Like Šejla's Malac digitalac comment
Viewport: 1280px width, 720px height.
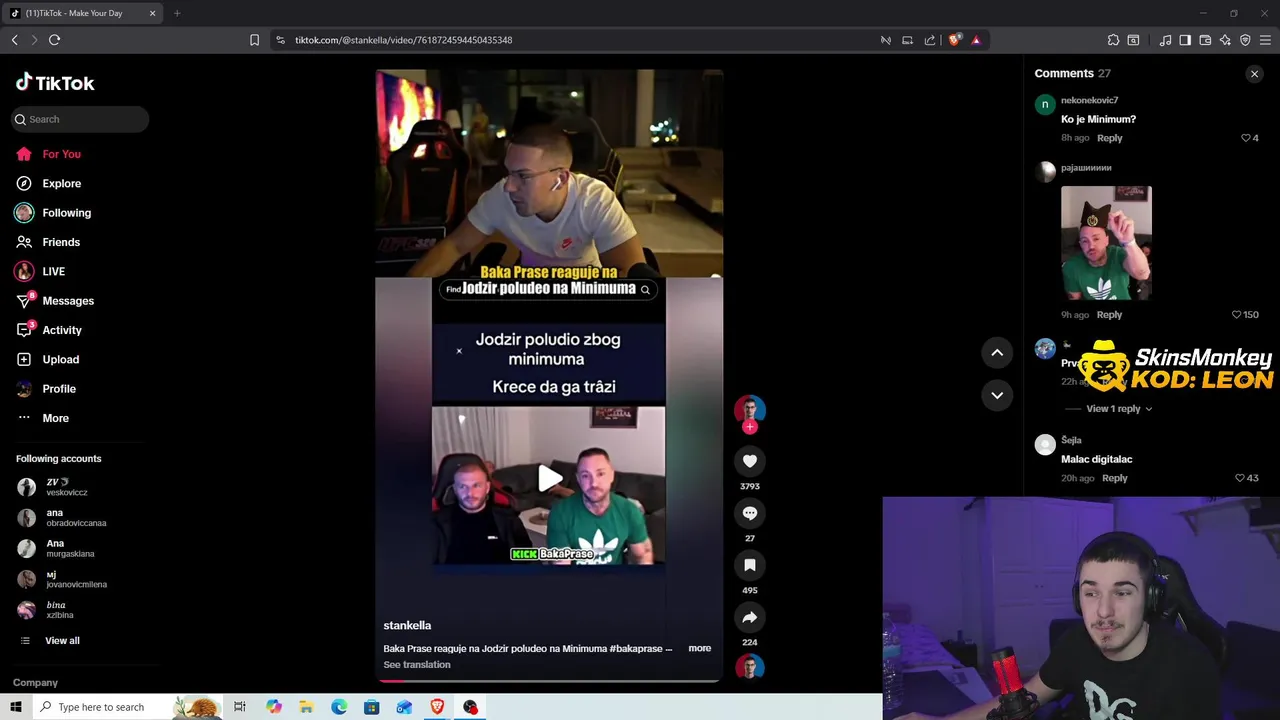(x=1240, y=478)
